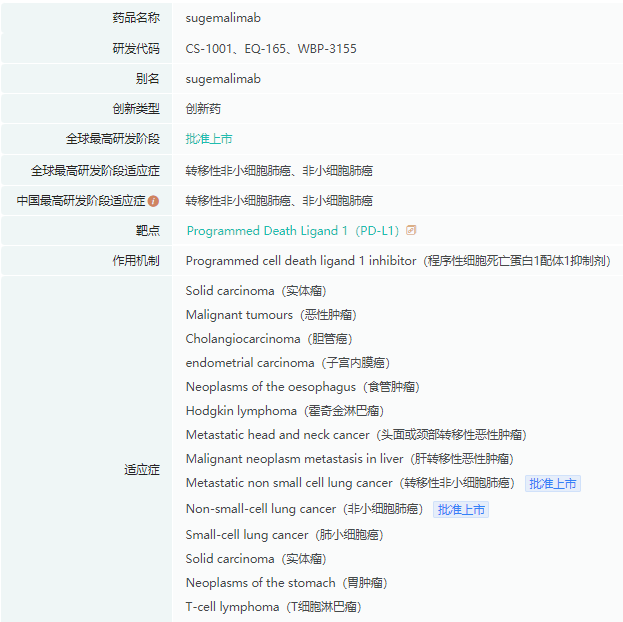Click Metastatic non small cell lung cancer text
Image resolution: width=623 pixels, height=622 pixels.
click(350, 483)
